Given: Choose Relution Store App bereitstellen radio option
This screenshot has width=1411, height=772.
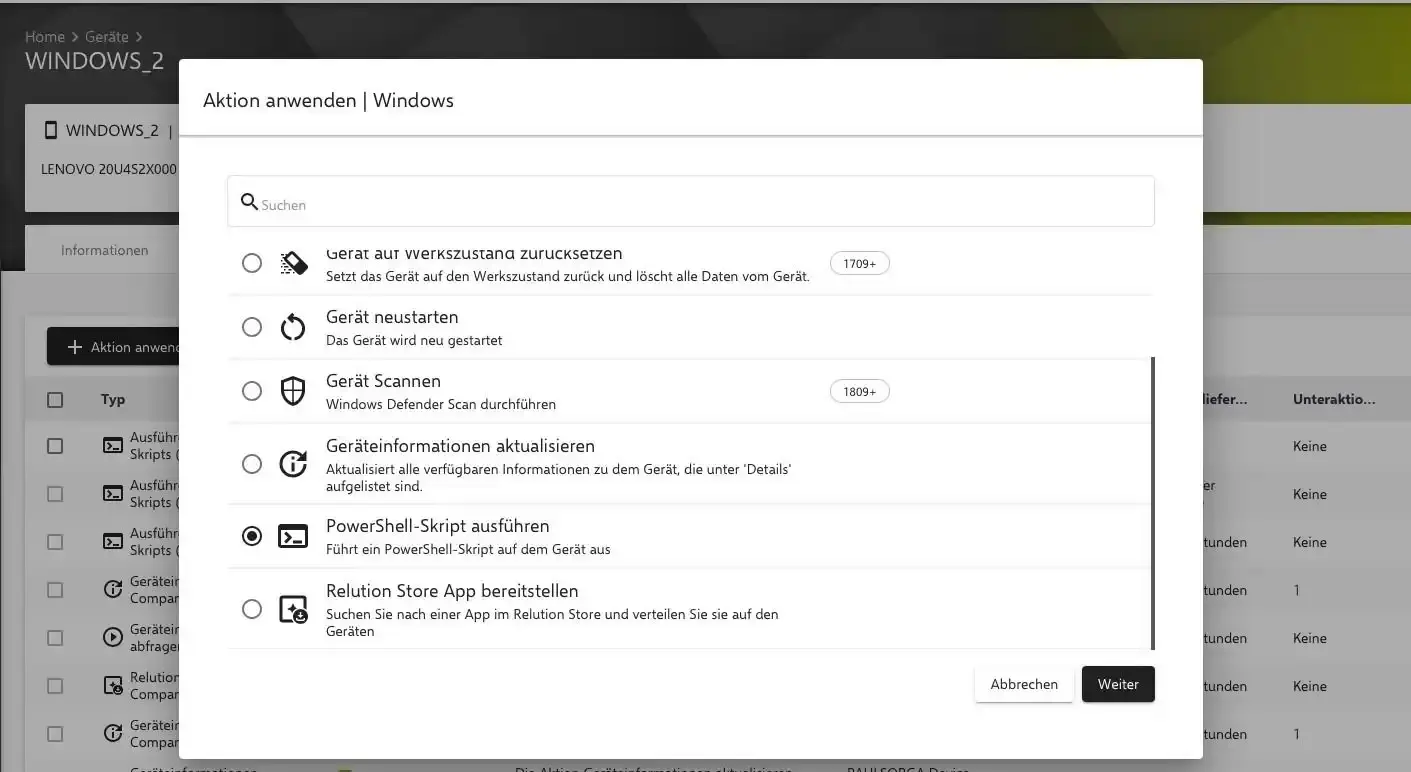Looking at the screenshot, I should pyautogui.click(x=252, y=609).
